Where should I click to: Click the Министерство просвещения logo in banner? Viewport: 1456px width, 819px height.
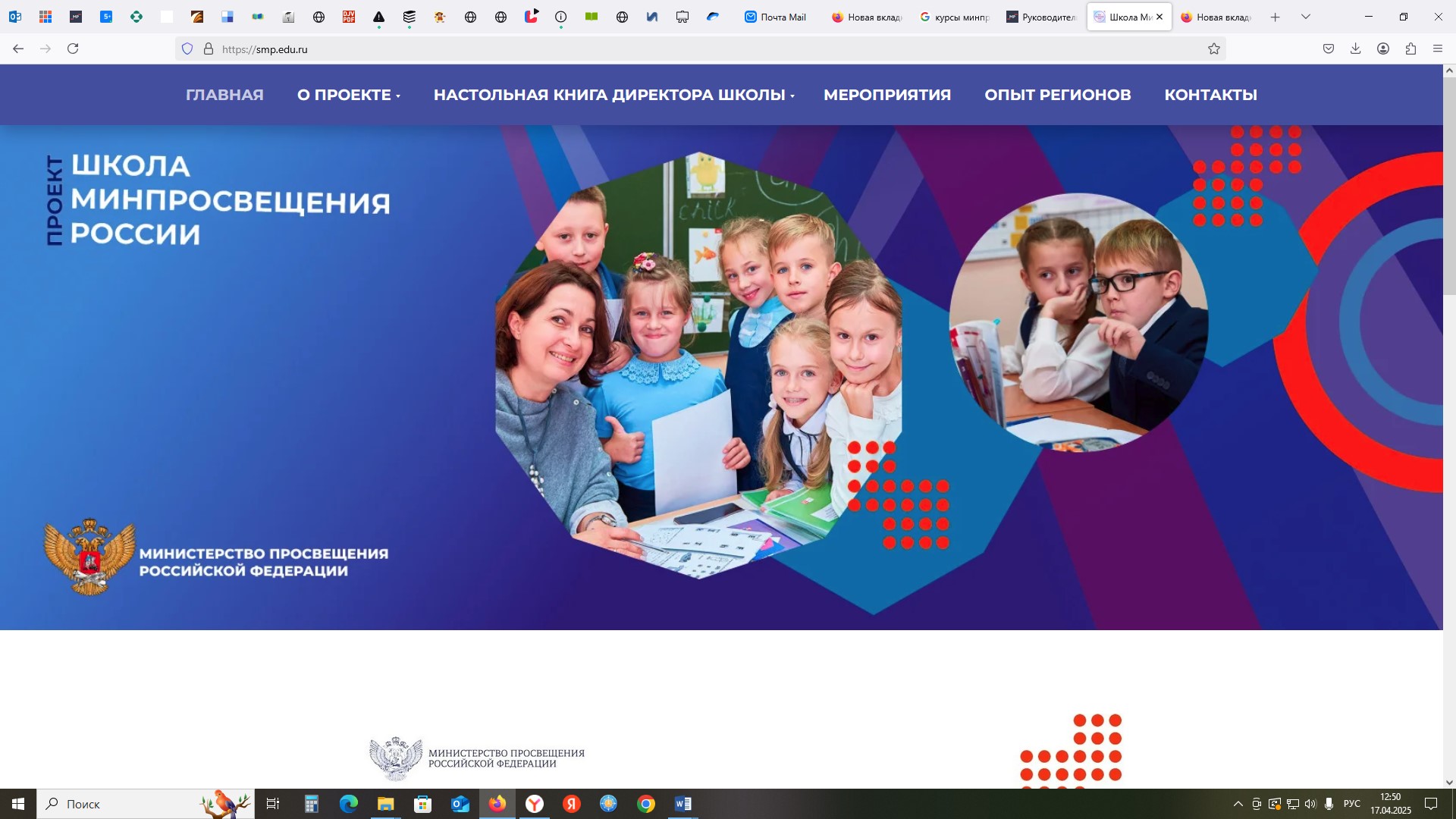coord(216,558)
